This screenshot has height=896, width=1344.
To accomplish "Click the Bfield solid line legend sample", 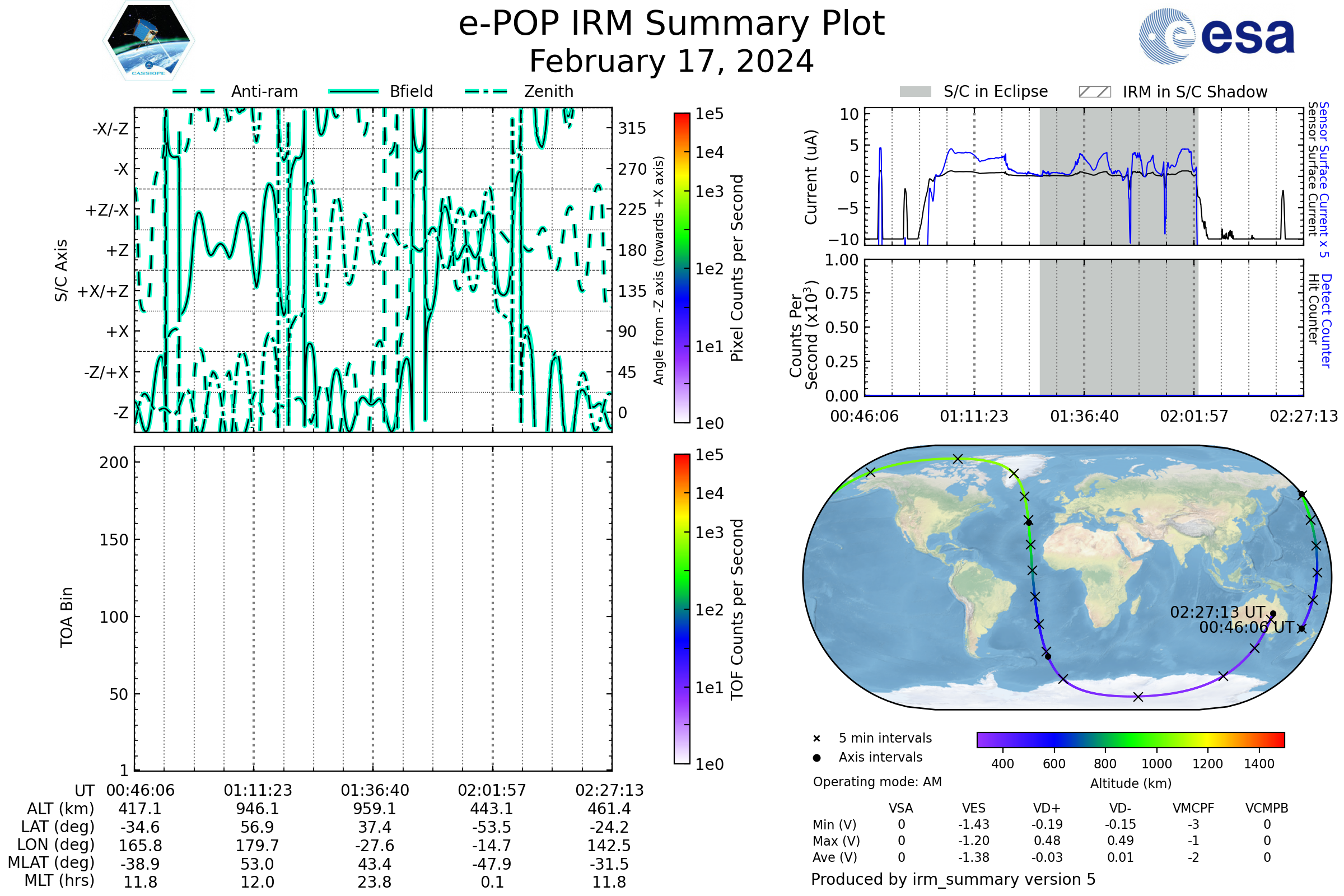I will coord(353,91).
